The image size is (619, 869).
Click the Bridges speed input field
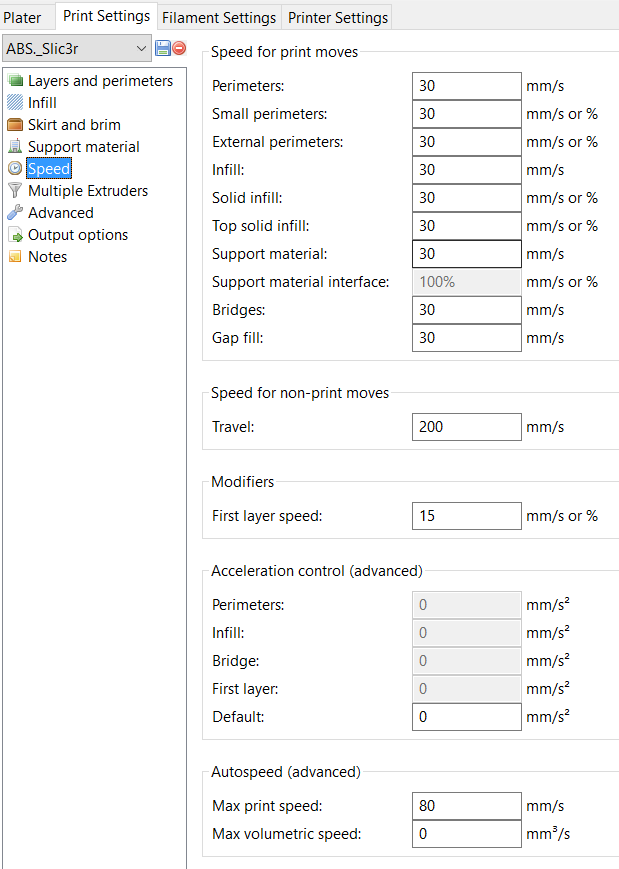466,310
